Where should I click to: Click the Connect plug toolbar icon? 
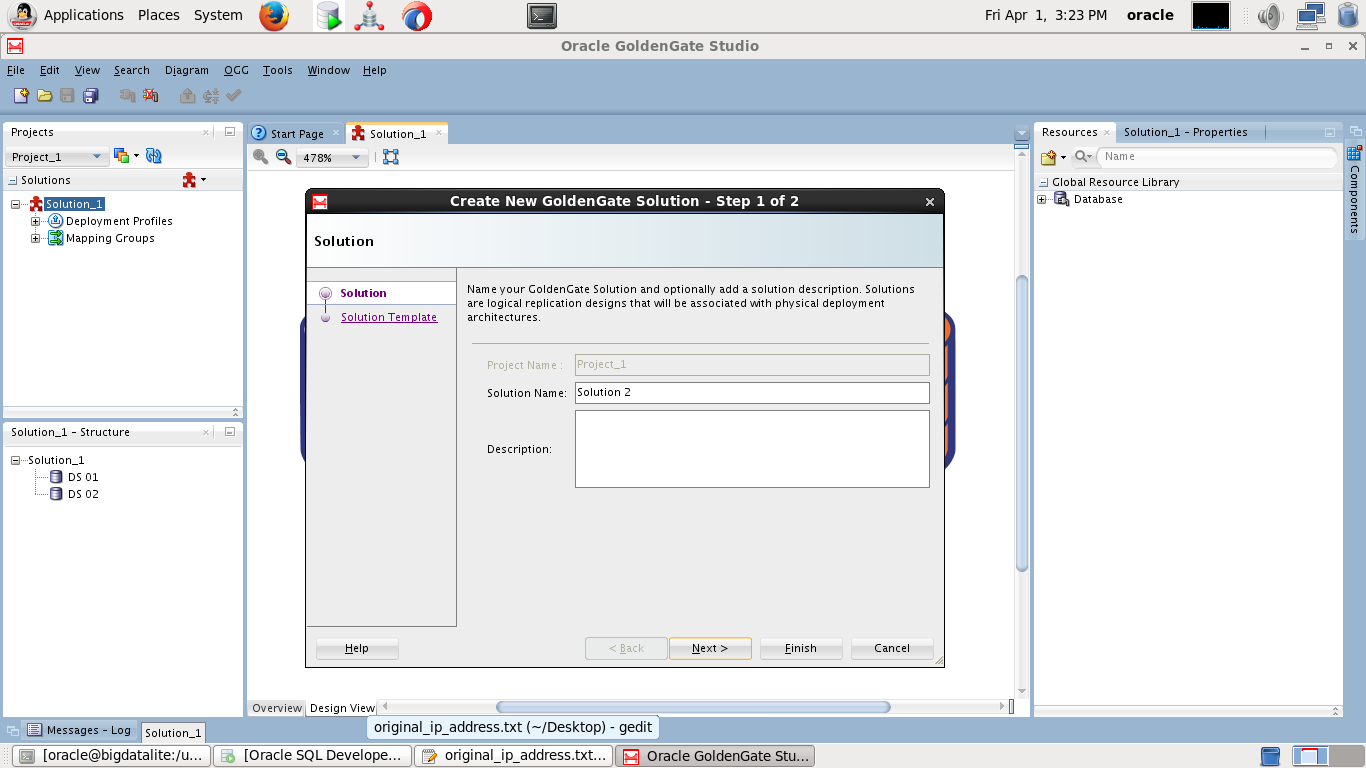[127, 96]
